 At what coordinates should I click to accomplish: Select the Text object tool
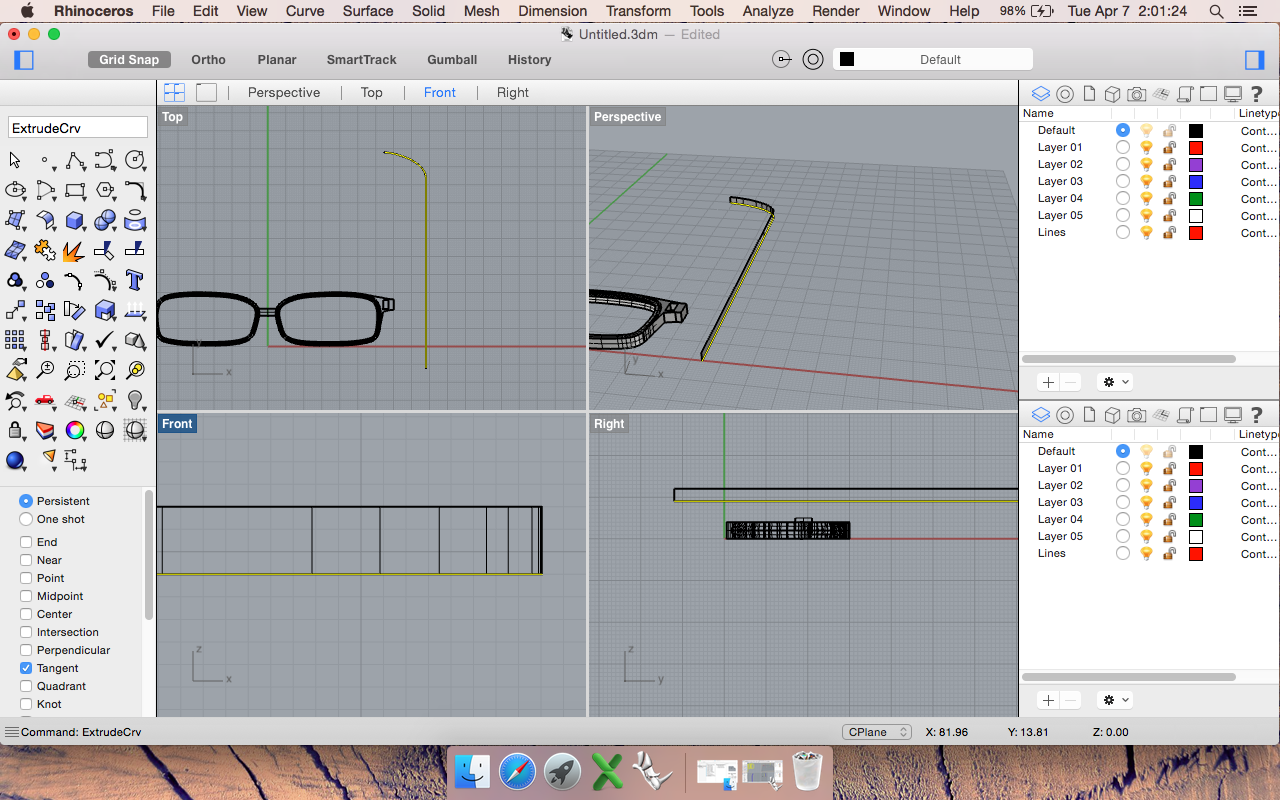[135, 281]
